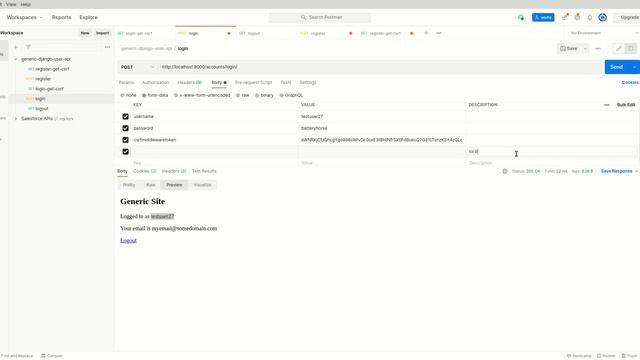Switch to the Params tab
This screenshot has width=640, height=360.
pyautogui.click(x=126, y=82)
